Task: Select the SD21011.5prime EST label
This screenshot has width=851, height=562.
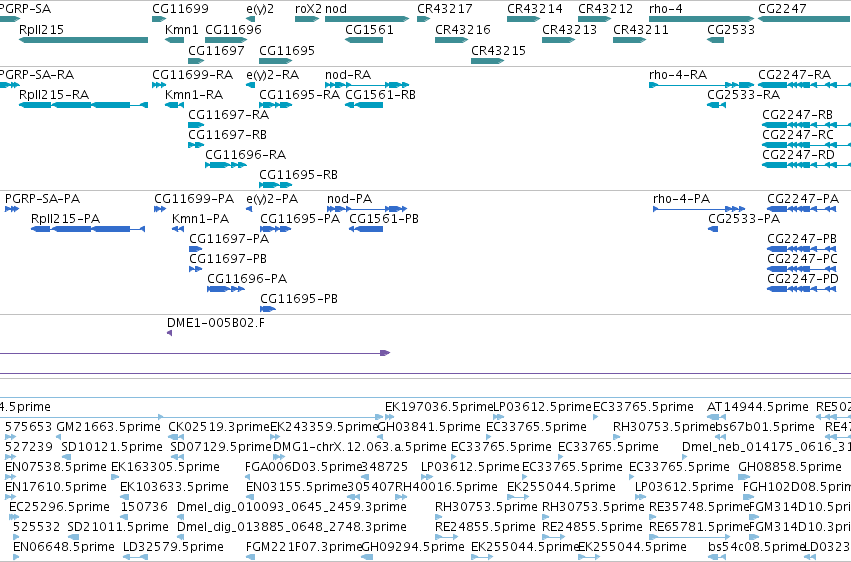Action: point(118,527)
